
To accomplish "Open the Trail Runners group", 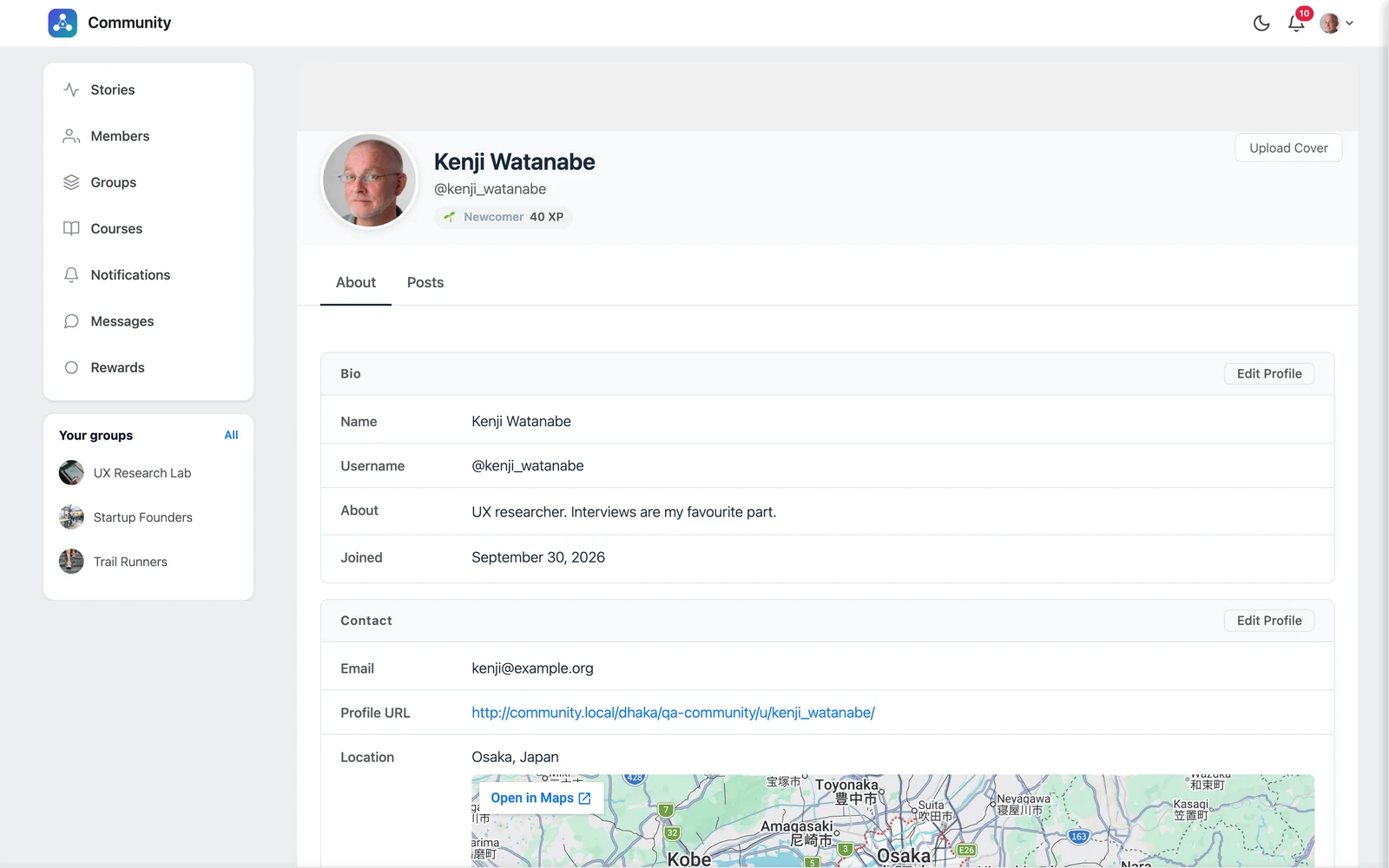I will pos(130,562).
